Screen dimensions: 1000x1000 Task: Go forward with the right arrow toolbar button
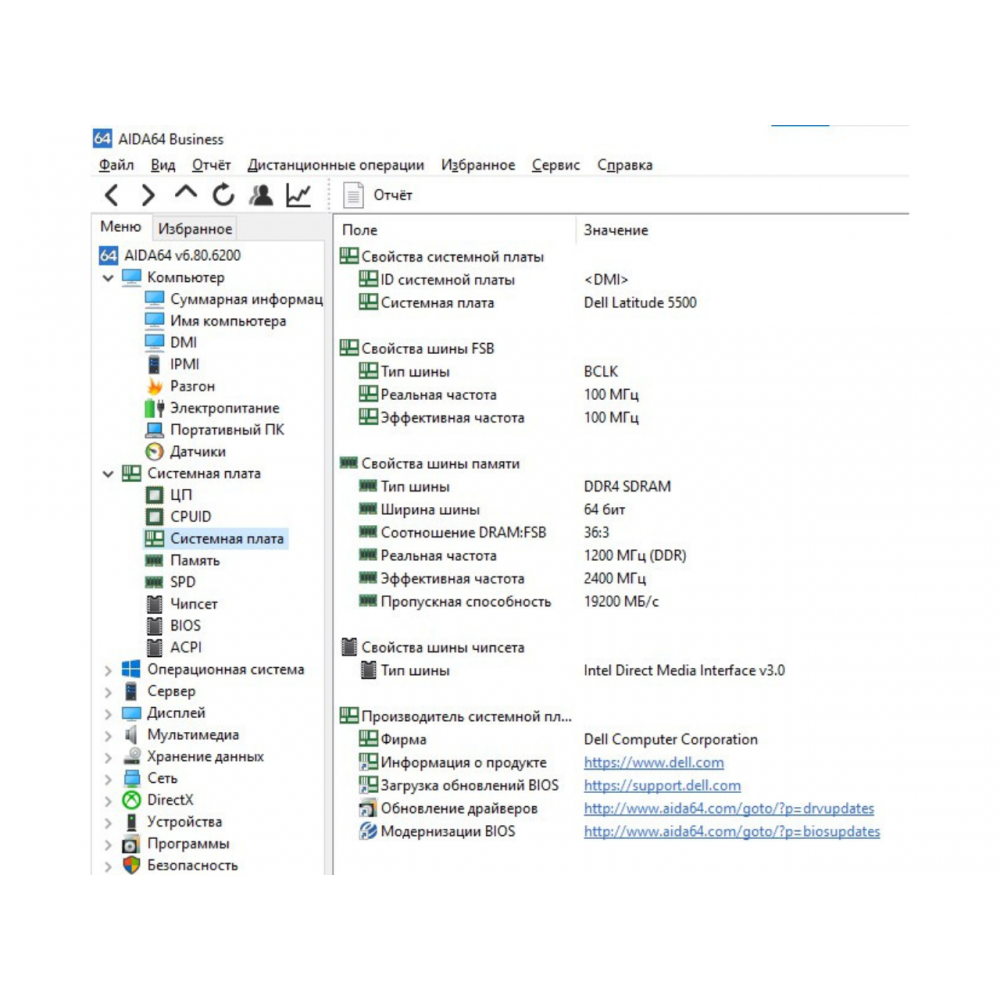click(148, 195)
